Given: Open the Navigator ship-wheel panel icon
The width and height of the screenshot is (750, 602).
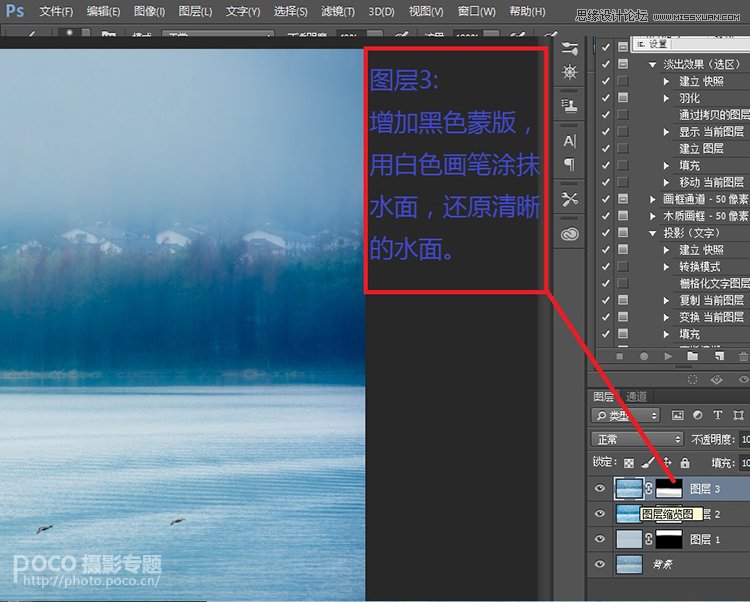Looking at the screenshot, I should (x=569, y=72).
